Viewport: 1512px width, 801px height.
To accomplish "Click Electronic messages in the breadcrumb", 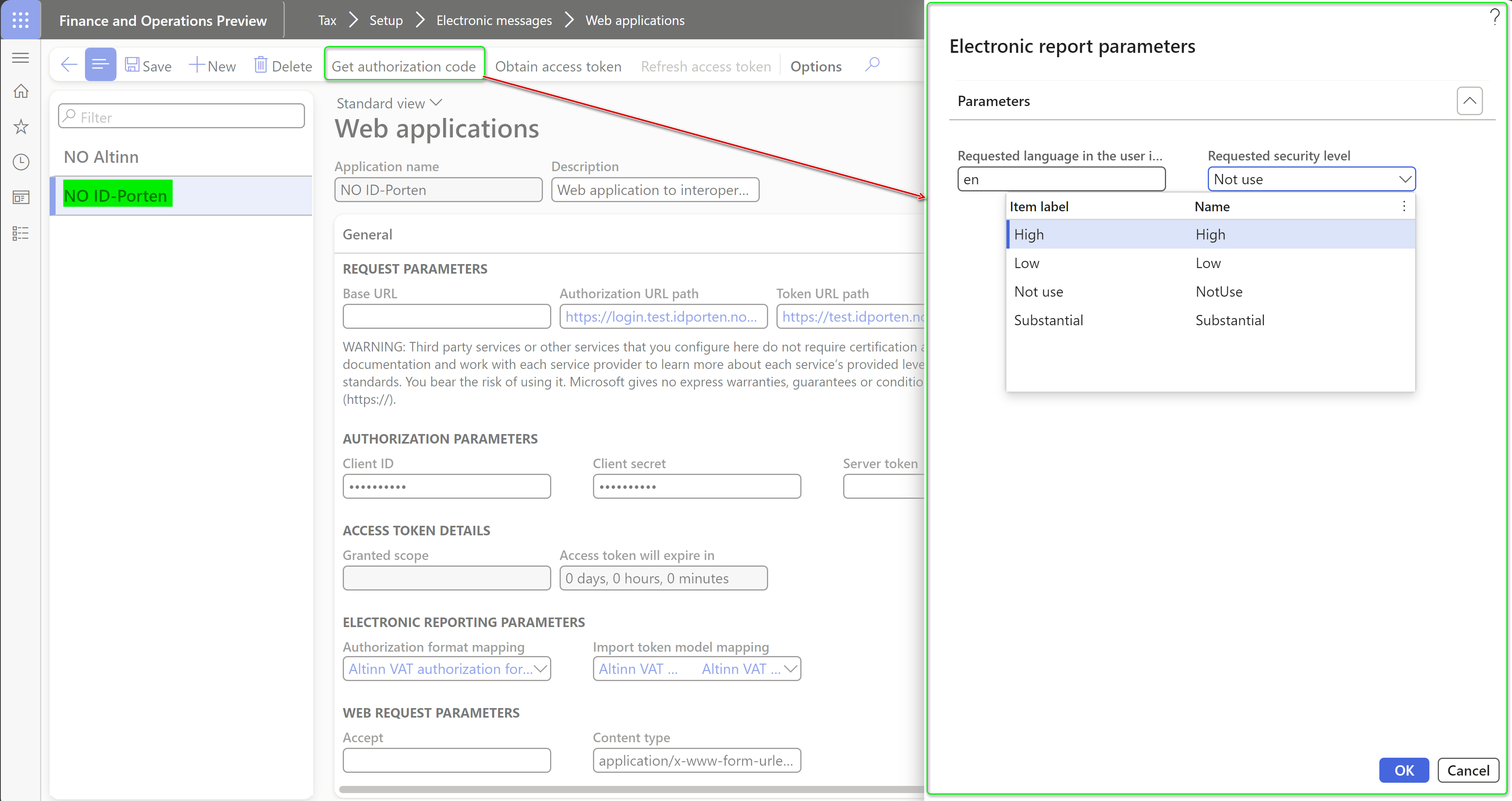I will (494, 21).
